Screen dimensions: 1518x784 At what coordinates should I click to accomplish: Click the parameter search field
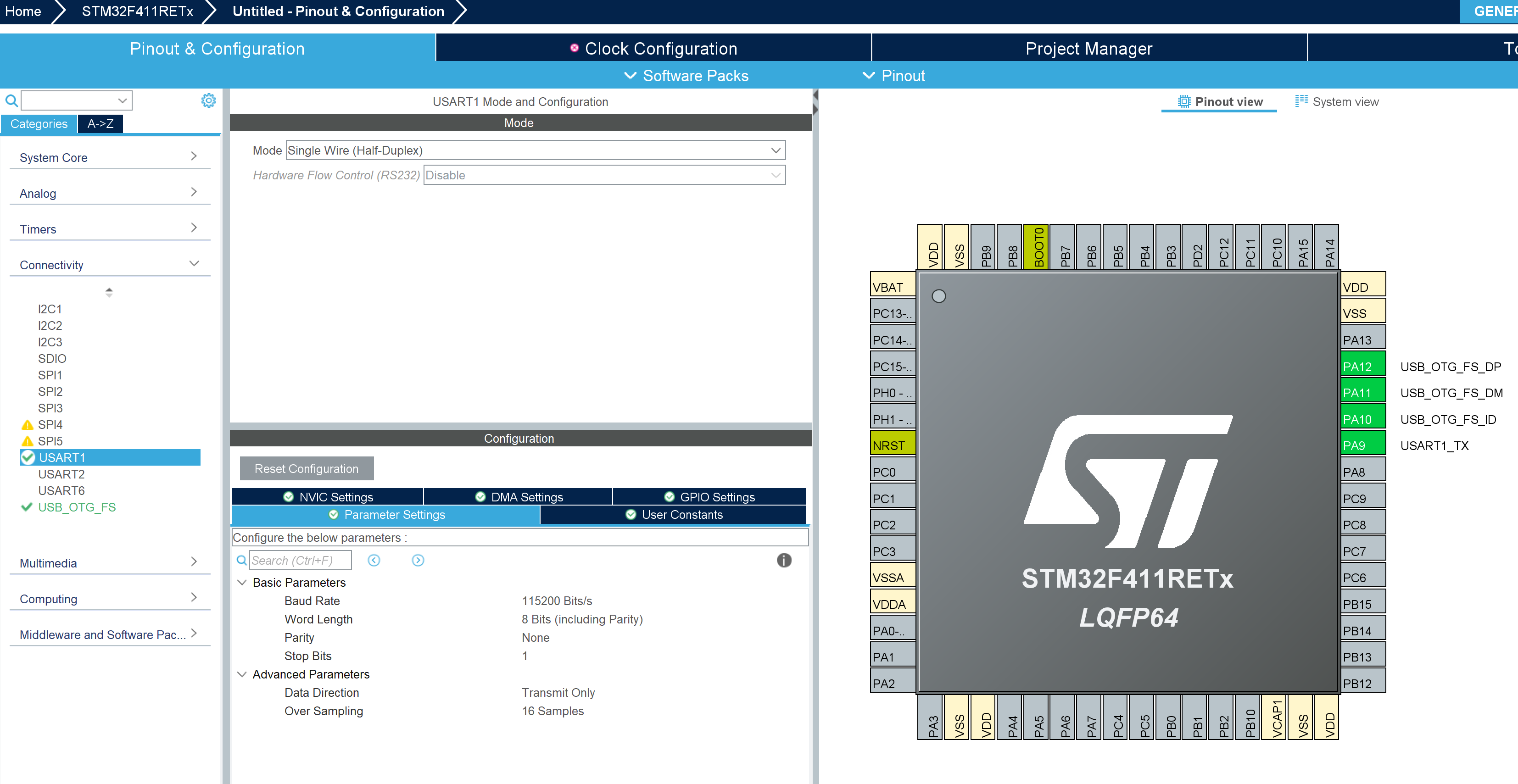click(299, 560)
